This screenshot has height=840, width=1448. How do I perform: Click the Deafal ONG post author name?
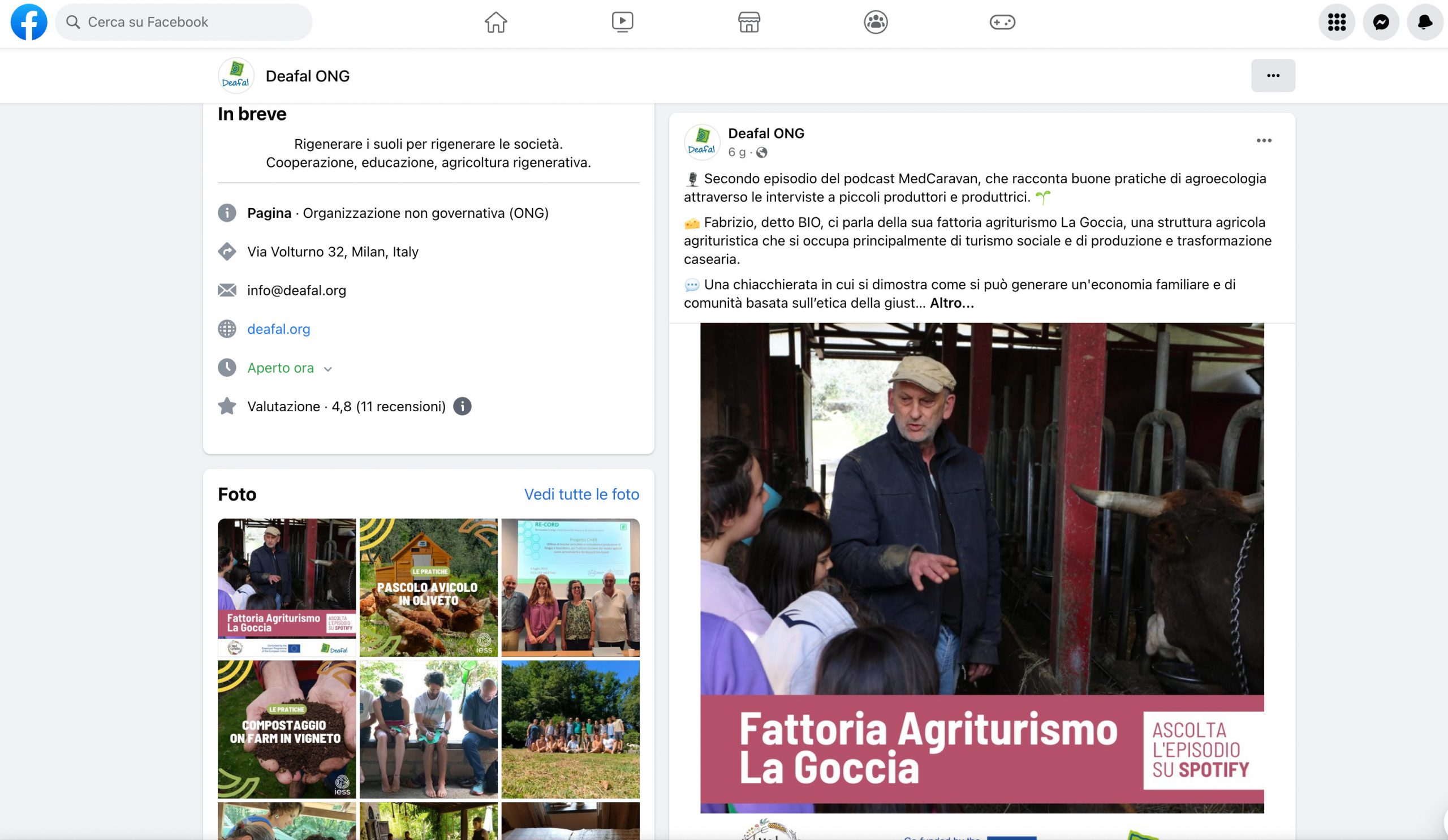[766, 133]
